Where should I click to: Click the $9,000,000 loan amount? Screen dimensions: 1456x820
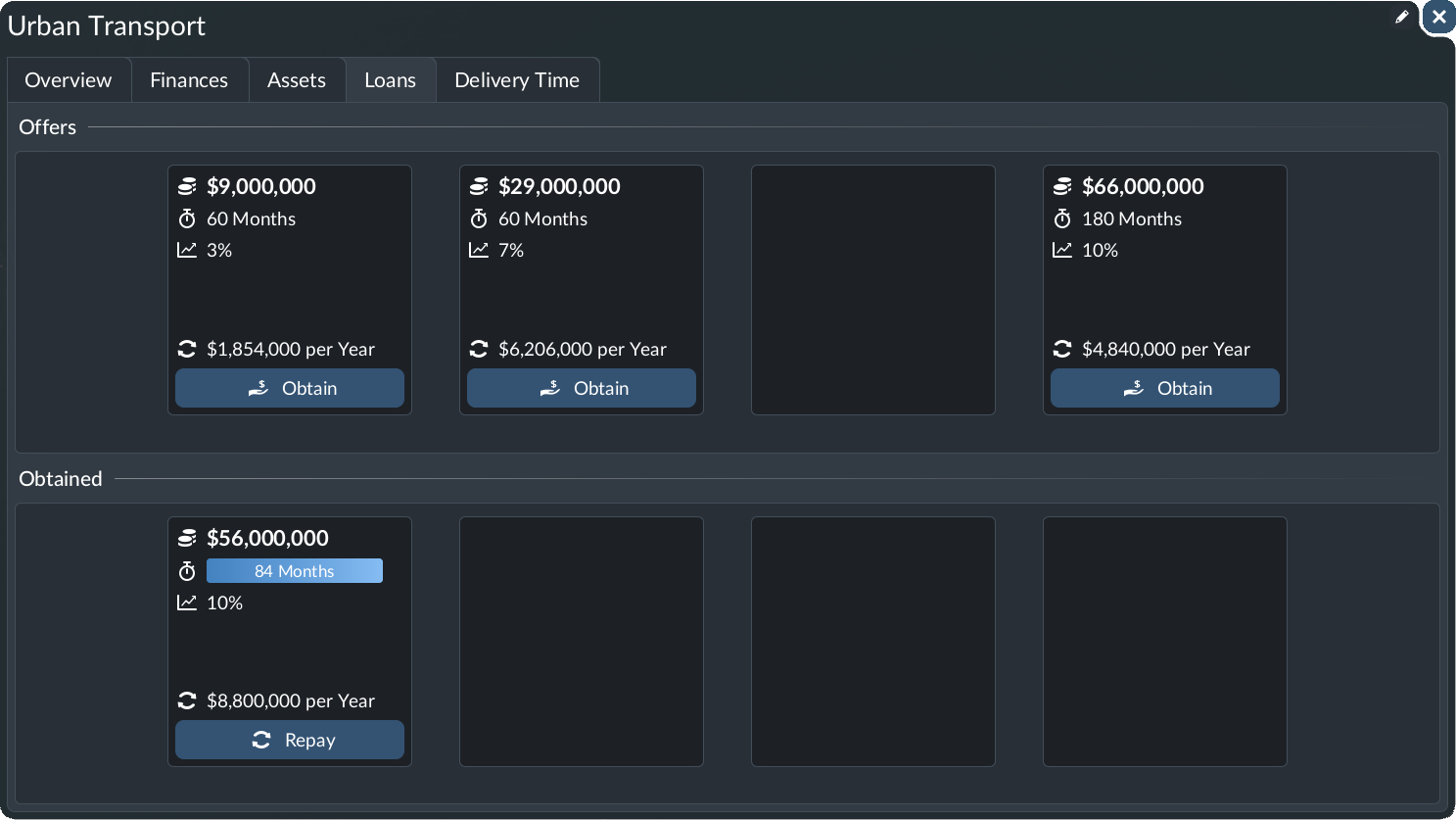261,186
